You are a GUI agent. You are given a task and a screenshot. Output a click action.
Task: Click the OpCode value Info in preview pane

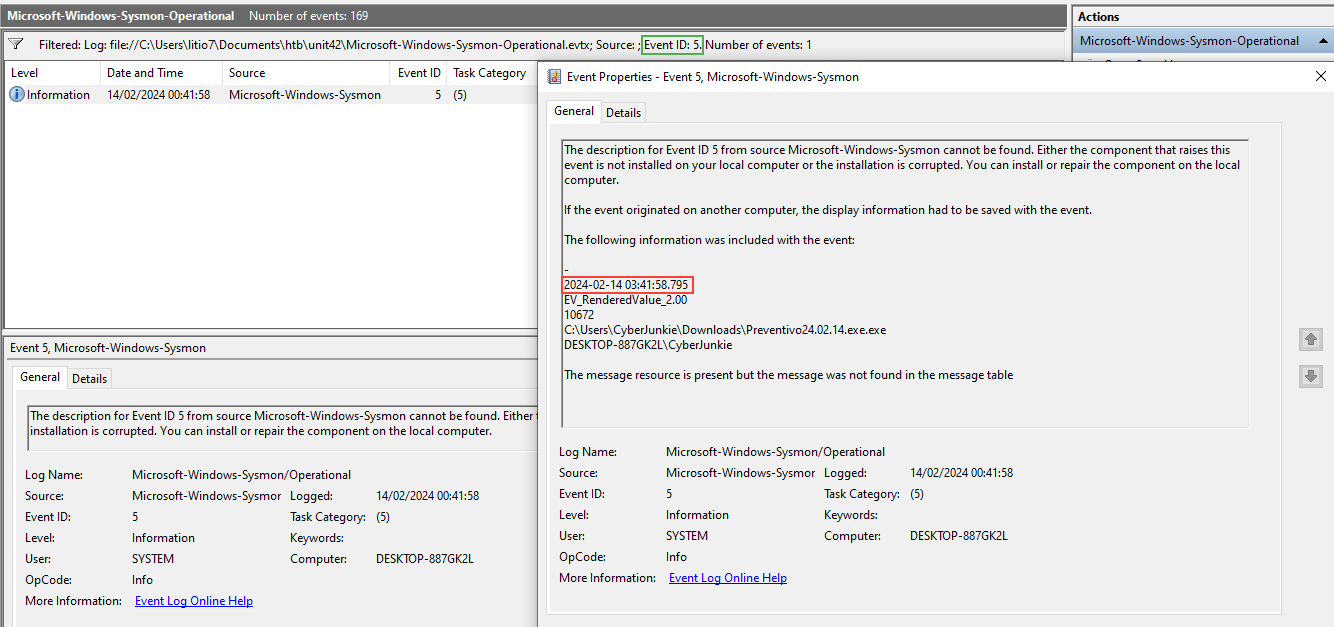(x=143, y=580)
